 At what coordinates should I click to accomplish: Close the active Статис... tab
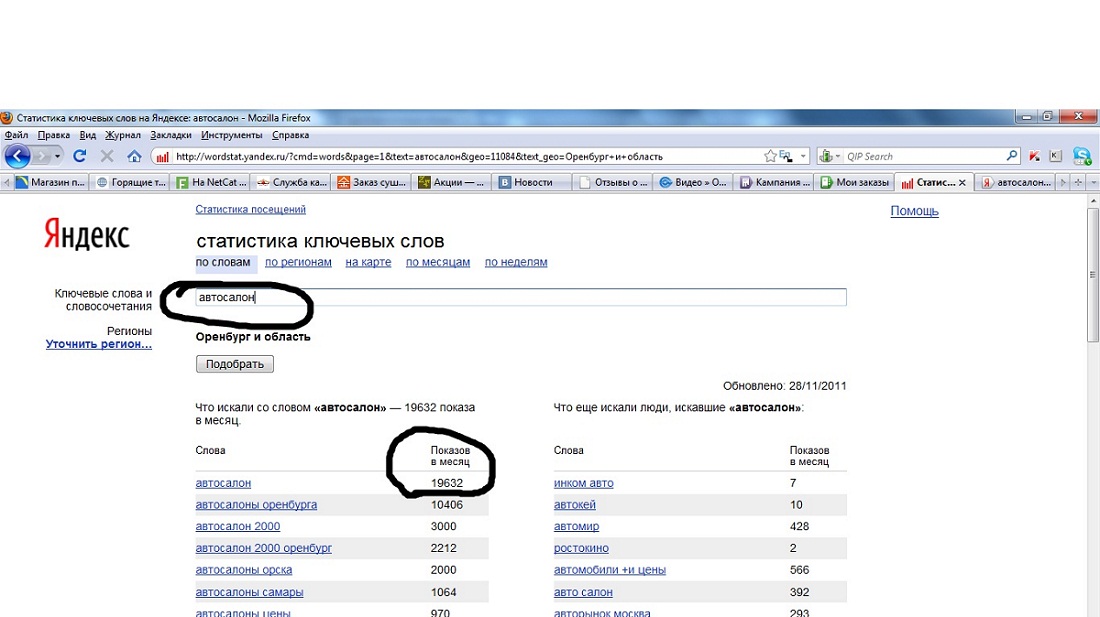(x=962, y=182)
